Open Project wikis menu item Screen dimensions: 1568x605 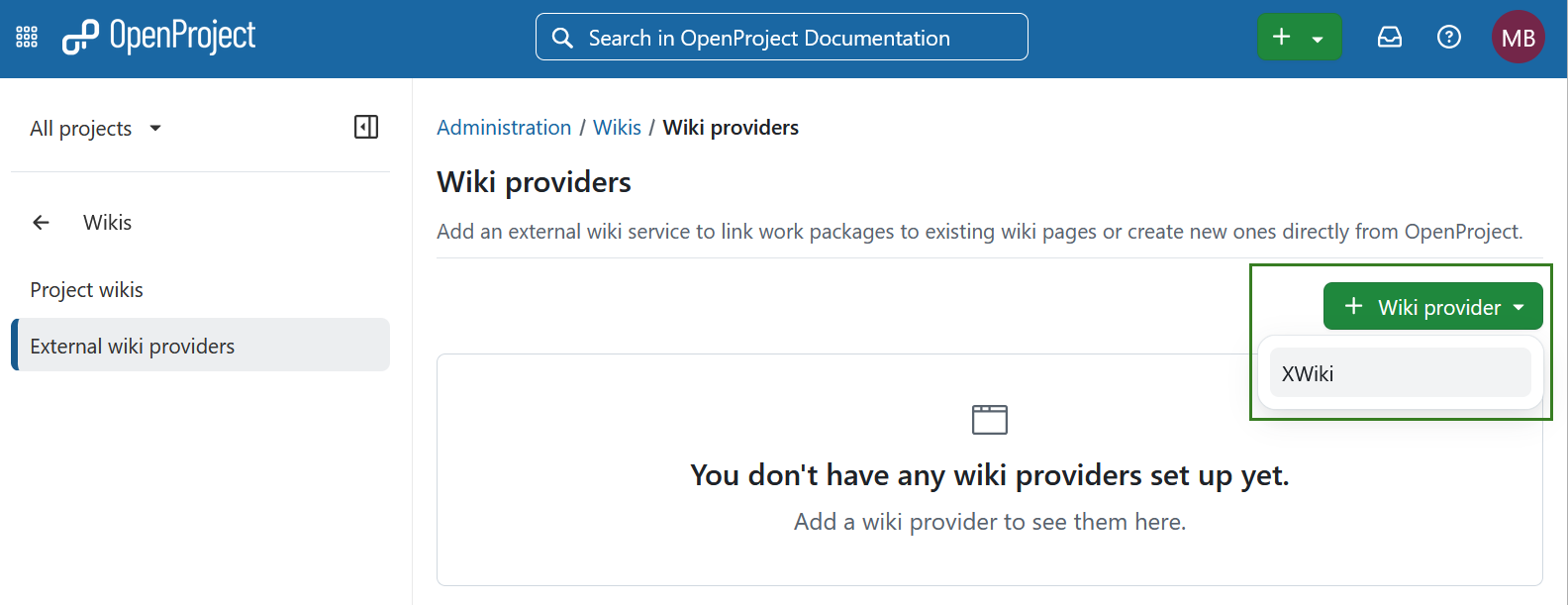200,290
